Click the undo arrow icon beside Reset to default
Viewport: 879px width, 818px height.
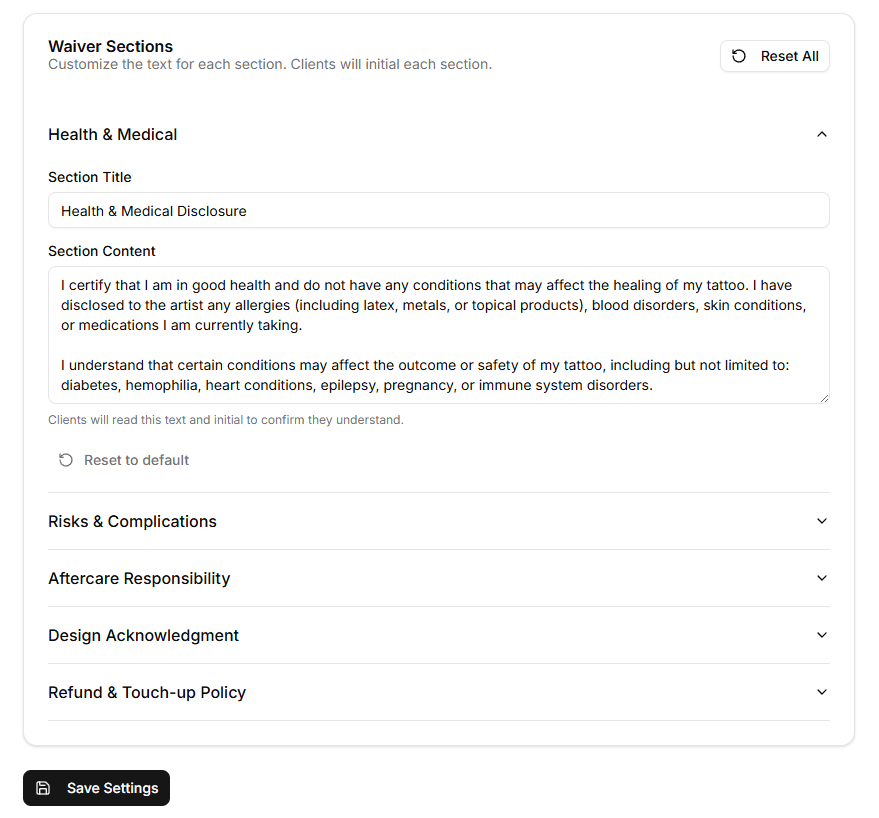[66, 459]
